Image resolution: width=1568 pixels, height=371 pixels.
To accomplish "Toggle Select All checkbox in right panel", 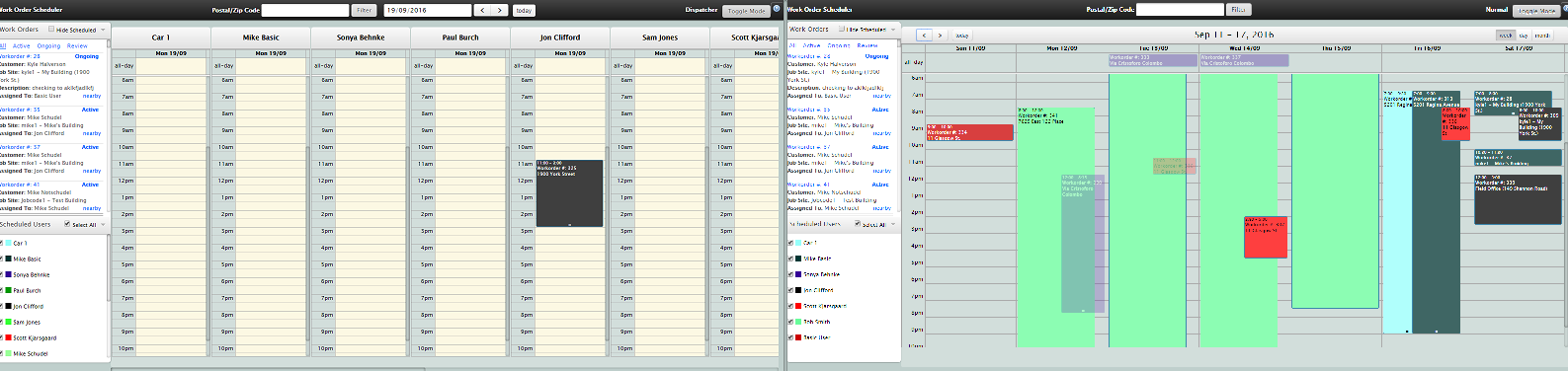I will (x=858, y=224).
